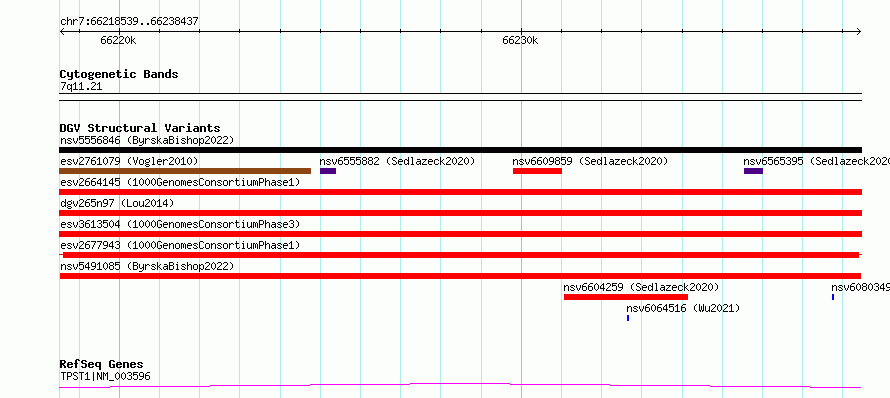Open the esv2761079 (Vogler2010) label

click(x=129, y=161)
